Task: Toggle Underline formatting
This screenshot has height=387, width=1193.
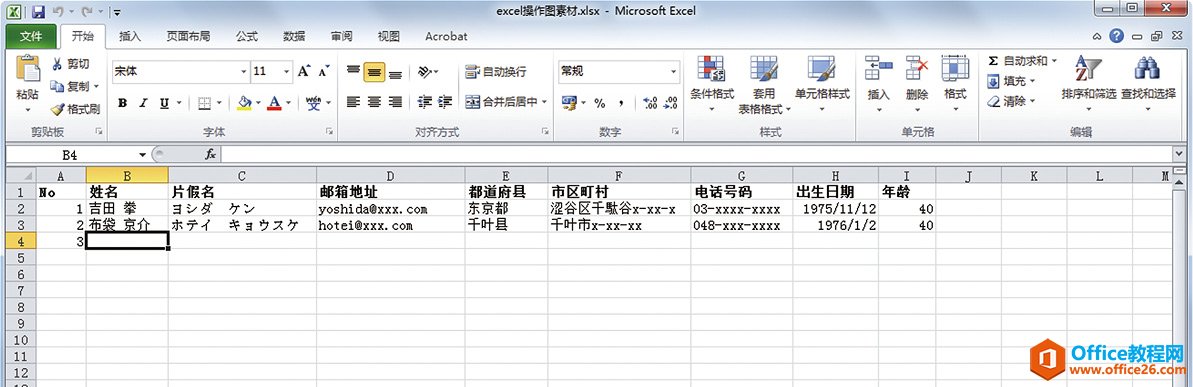Action: (x=164, y=103)
